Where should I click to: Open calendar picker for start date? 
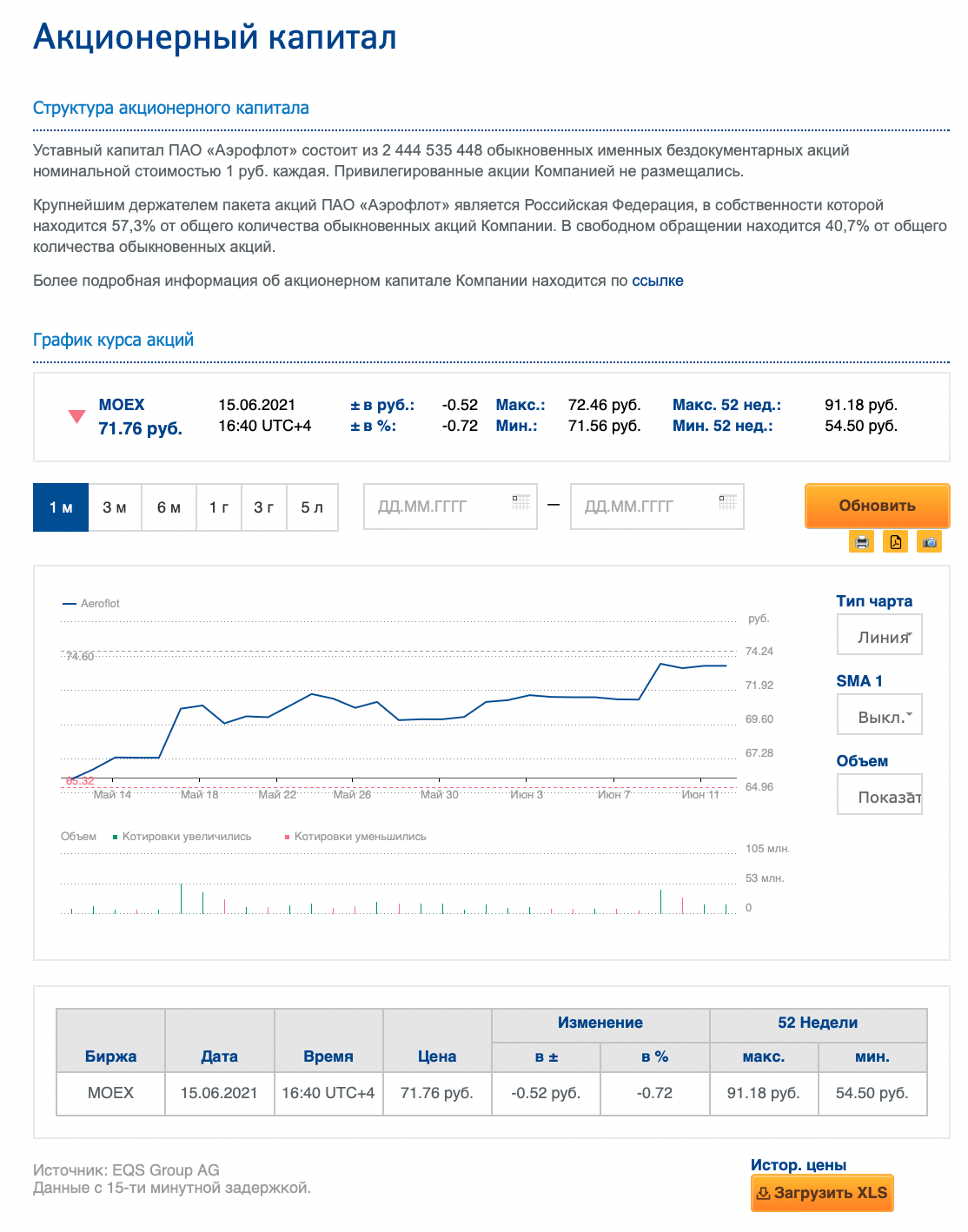pyautogui.click(x=520, y=502)
